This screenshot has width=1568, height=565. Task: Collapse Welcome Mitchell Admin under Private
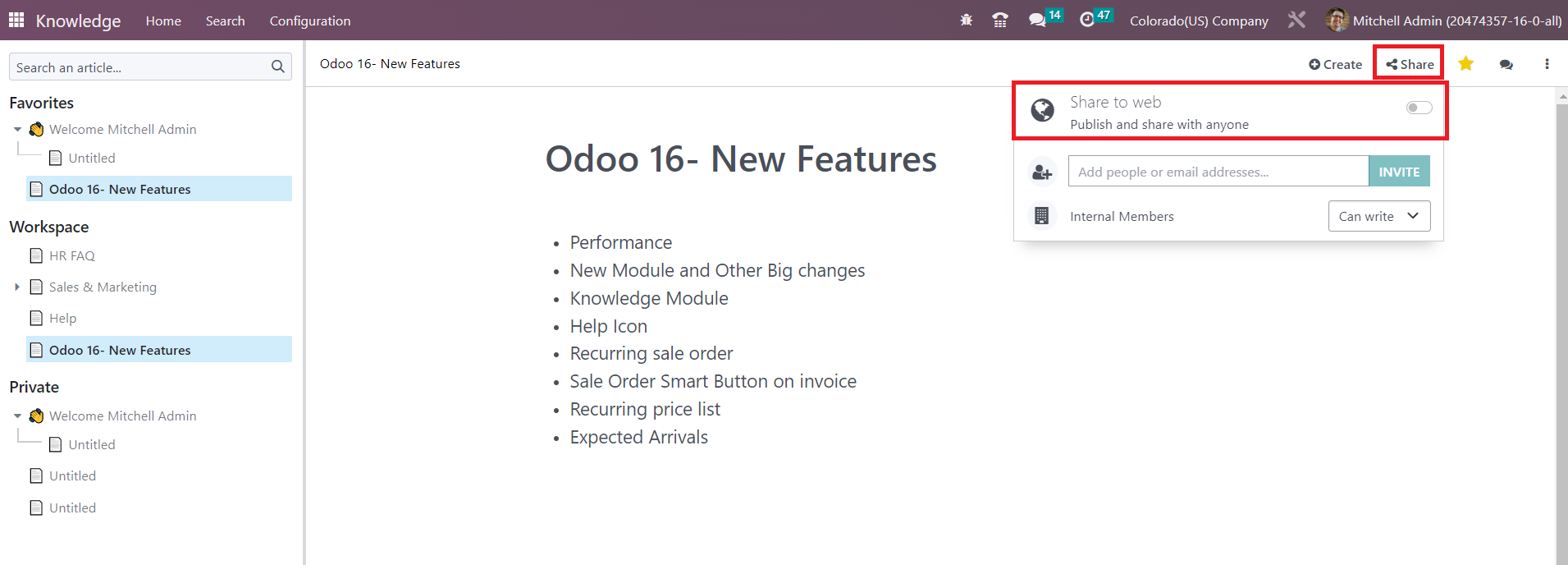[x=17, y=416]
